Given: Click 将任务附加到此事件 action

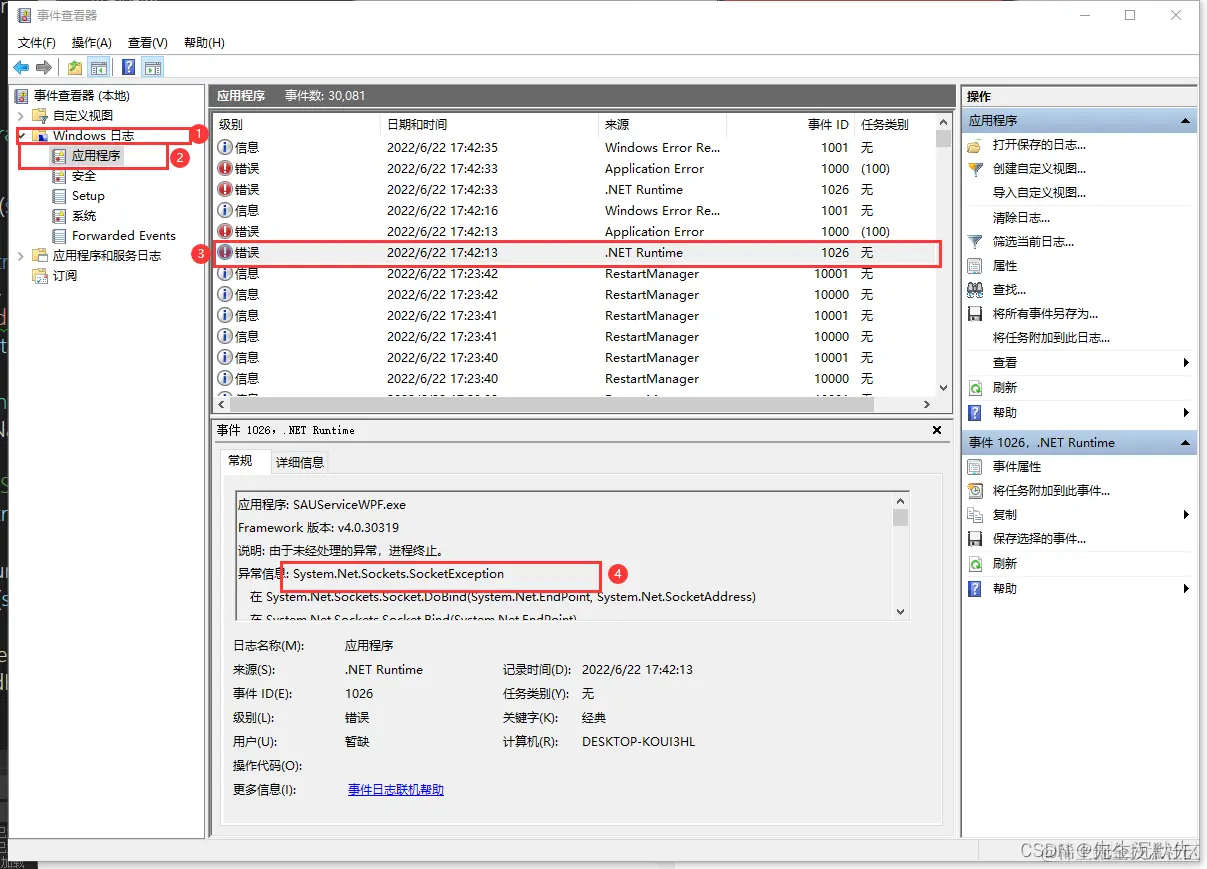Looking at the screenshot, I should click(x=1051, y=491).
